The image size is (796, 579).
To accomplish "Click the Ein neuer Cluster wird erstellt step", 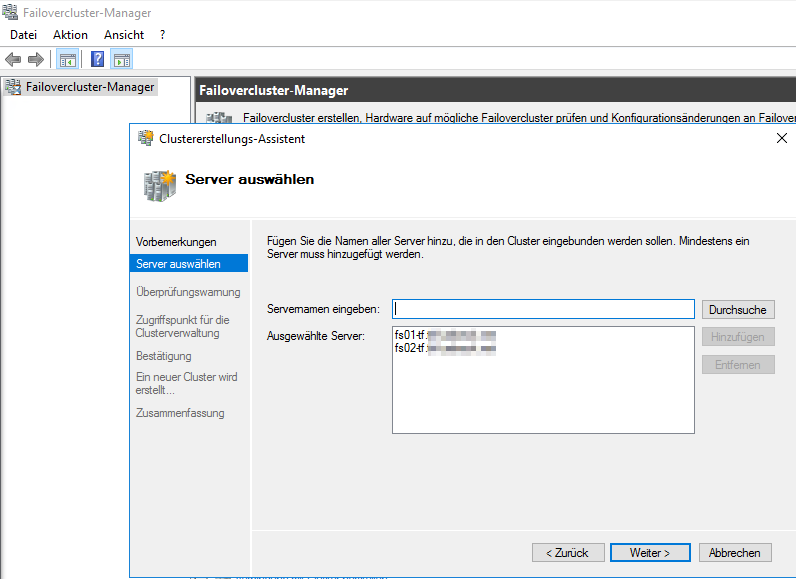I will 186,384.
